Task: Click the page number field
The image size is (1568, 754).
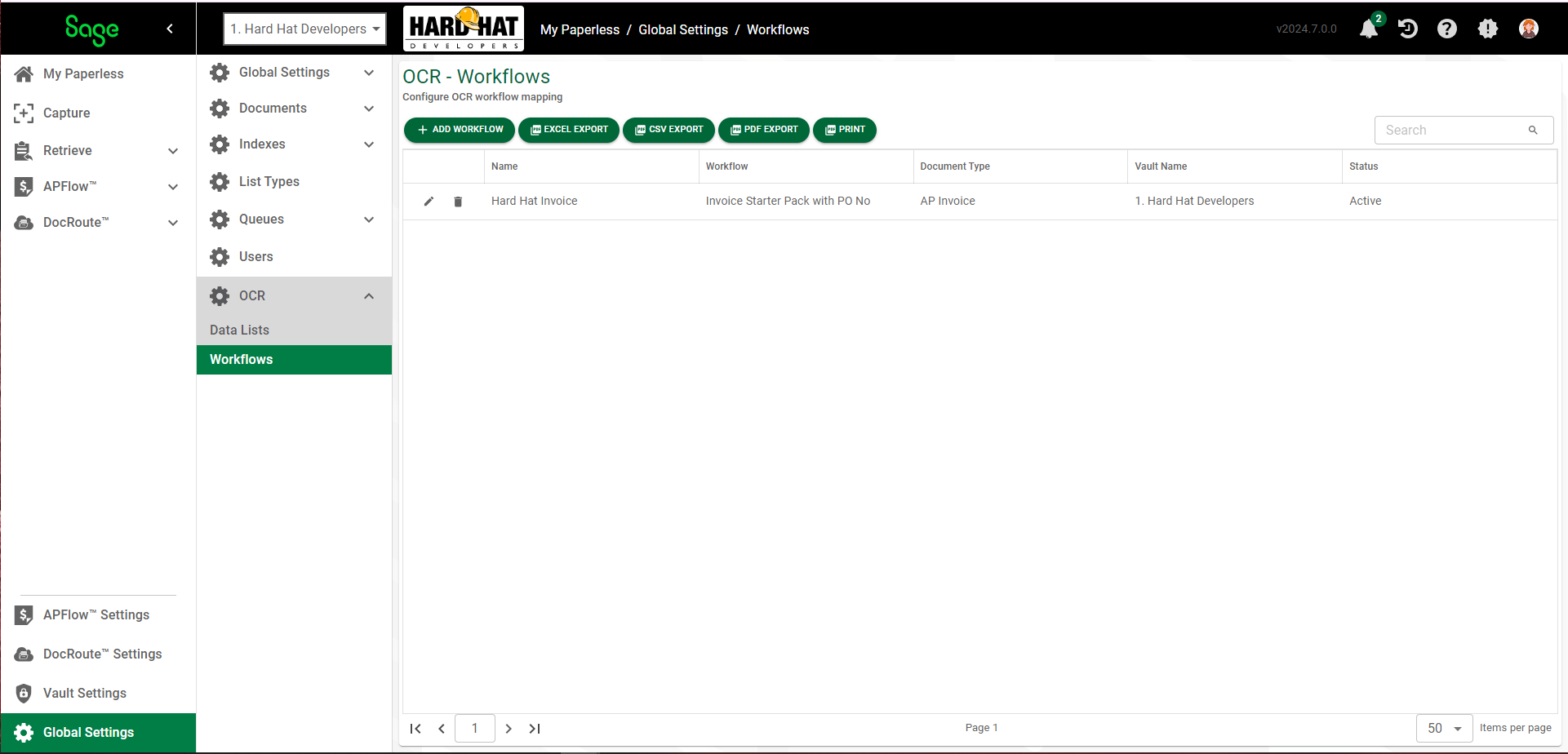Action: point(475,728)
